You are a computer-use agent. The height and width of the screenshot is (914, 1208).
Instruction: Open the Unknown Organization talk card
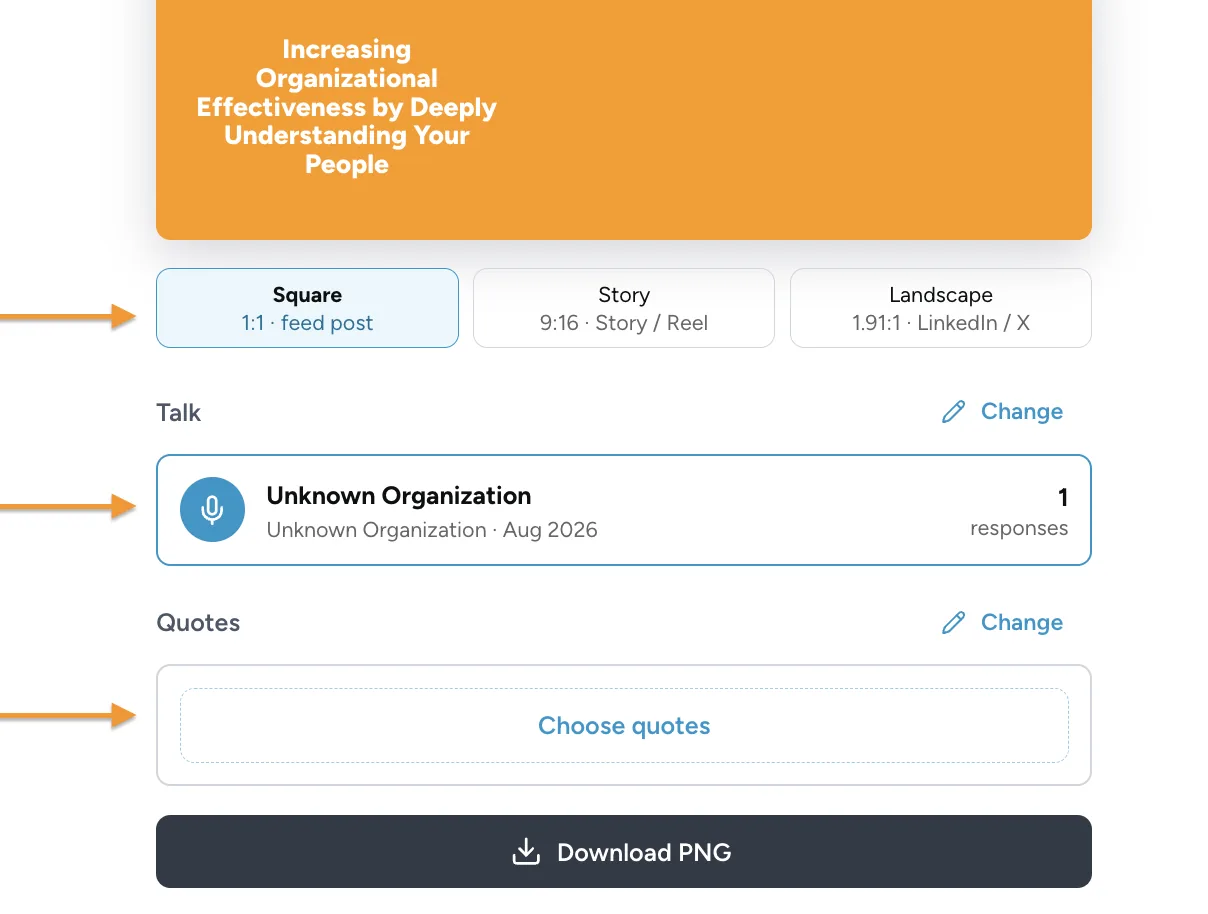(x=624, y=510)
